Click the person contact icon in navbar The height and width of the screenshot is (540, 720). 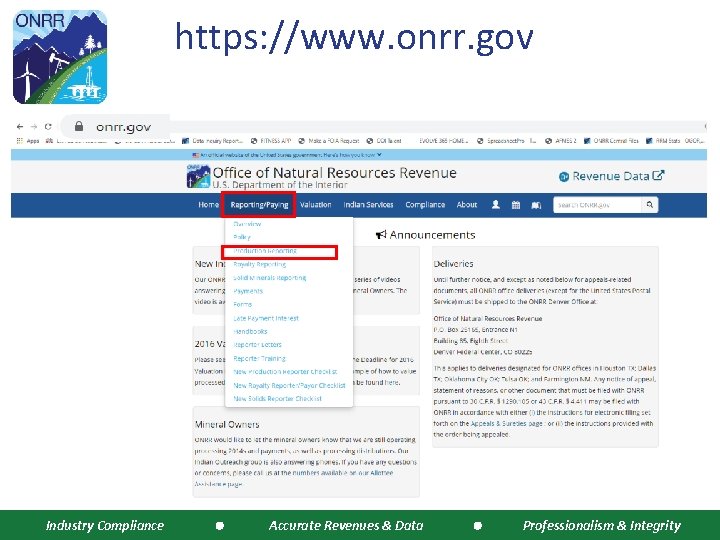[495, 205]
